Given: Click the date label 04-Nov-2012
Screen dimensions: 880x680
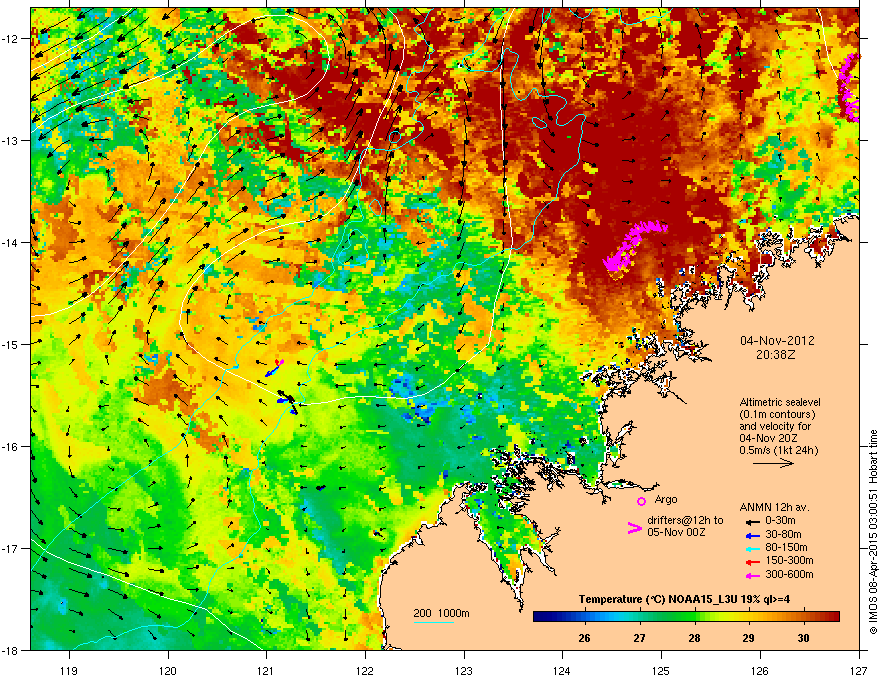Looking at the screenshot, I should (777, 341).
